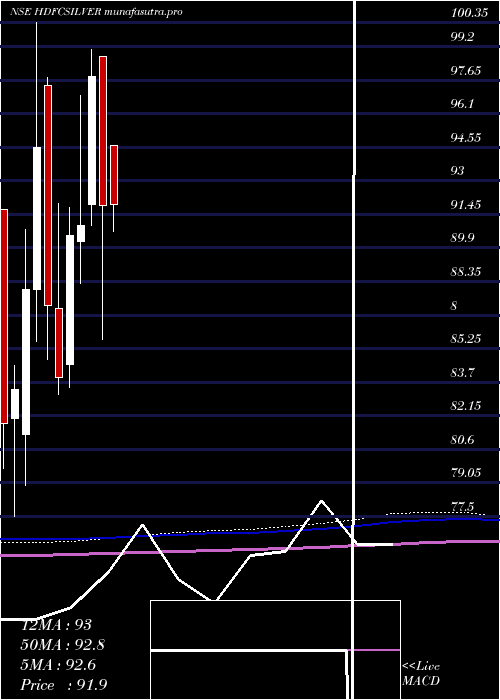Viewport: 500px width, 700px height.
Task: Click the NSE HDFCSILVER munafasutra.pro title text
Action: pyautogui.click(x=96, y=12)
